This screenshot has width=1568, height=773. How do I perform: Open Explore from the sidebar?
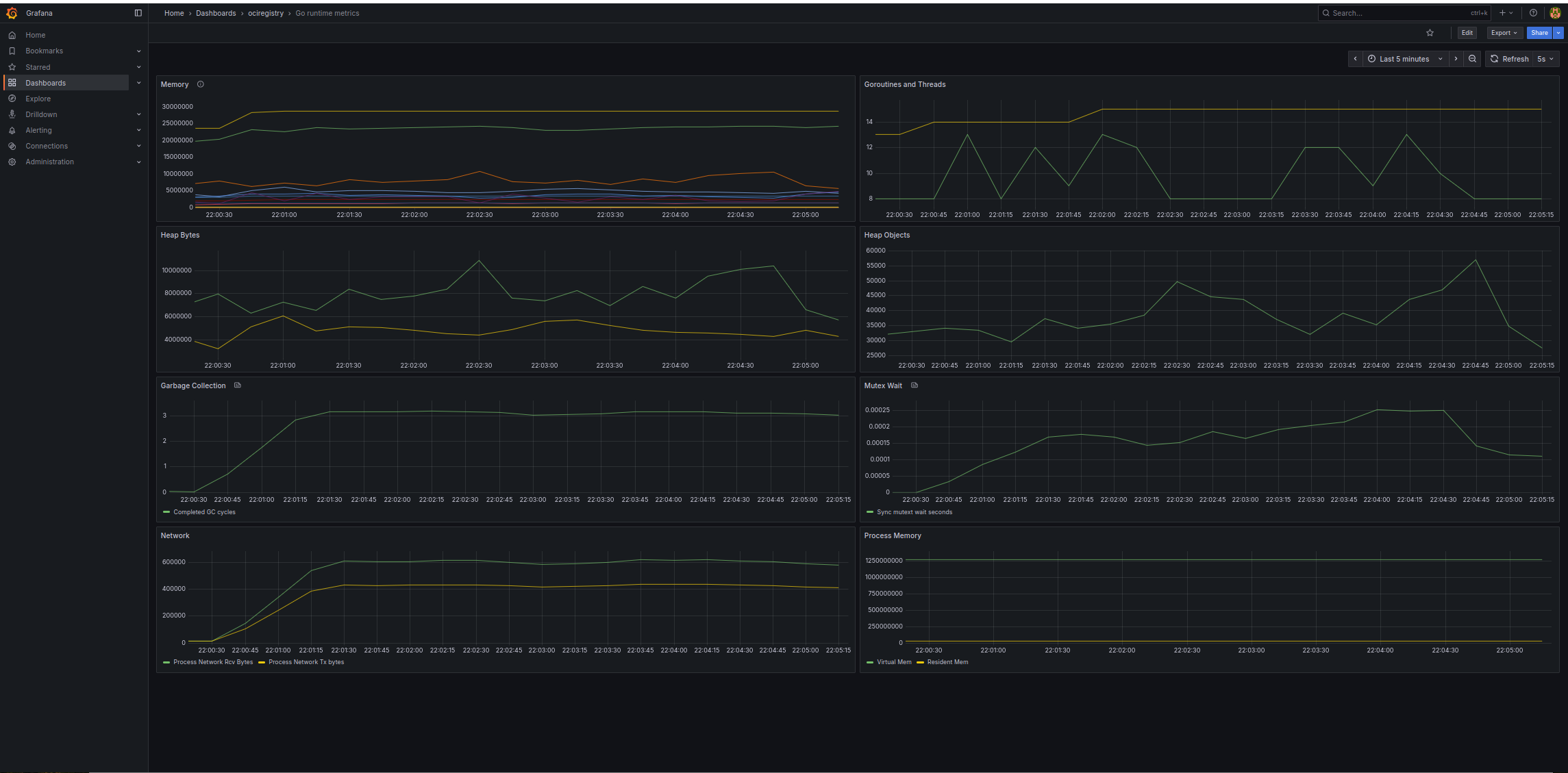pyautogui.click(x=38, y=99)
